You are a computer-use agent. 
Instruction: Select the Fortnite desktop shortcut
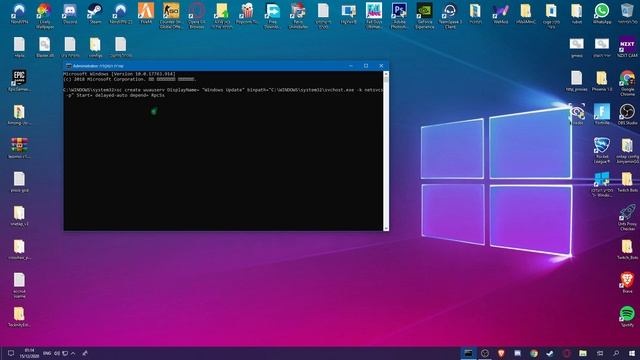(602, 114)
